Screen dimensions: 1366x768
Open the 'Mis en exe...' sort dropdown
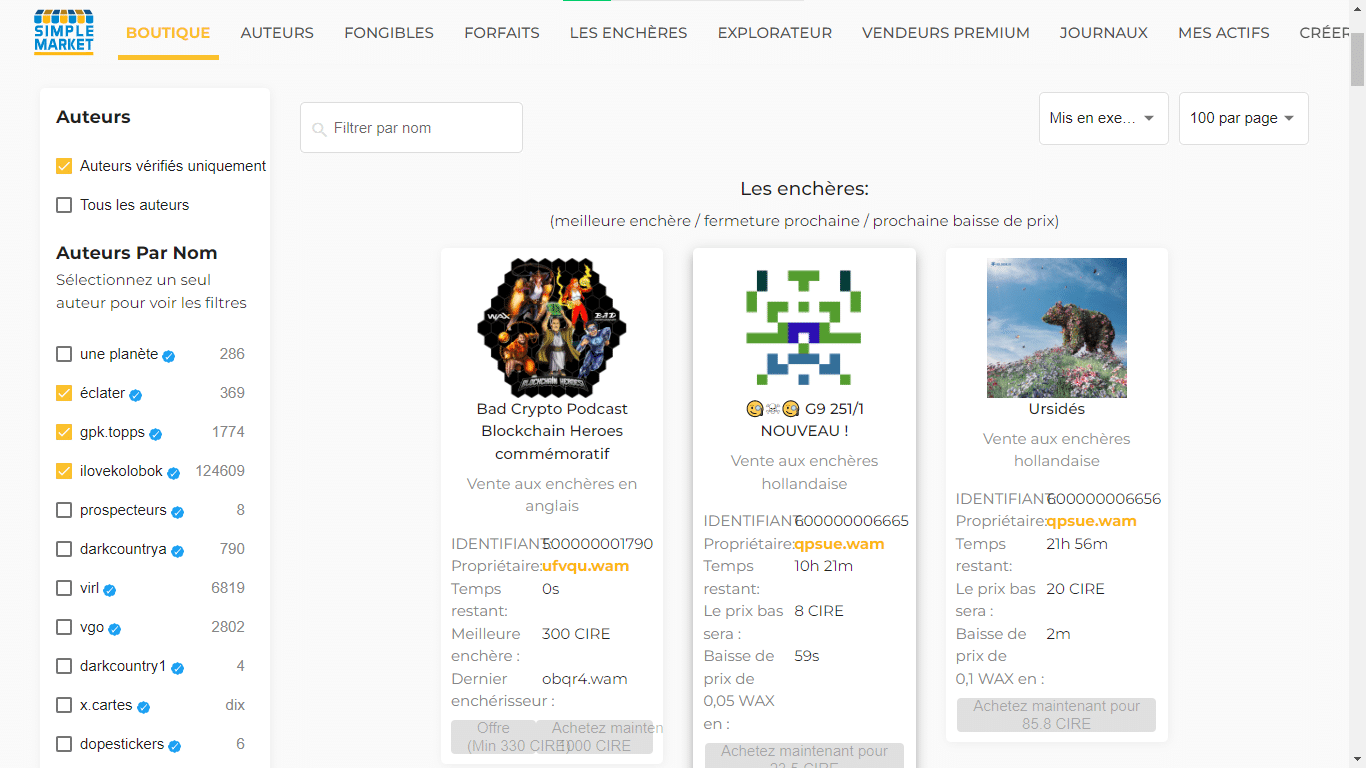pos(1104,118)
